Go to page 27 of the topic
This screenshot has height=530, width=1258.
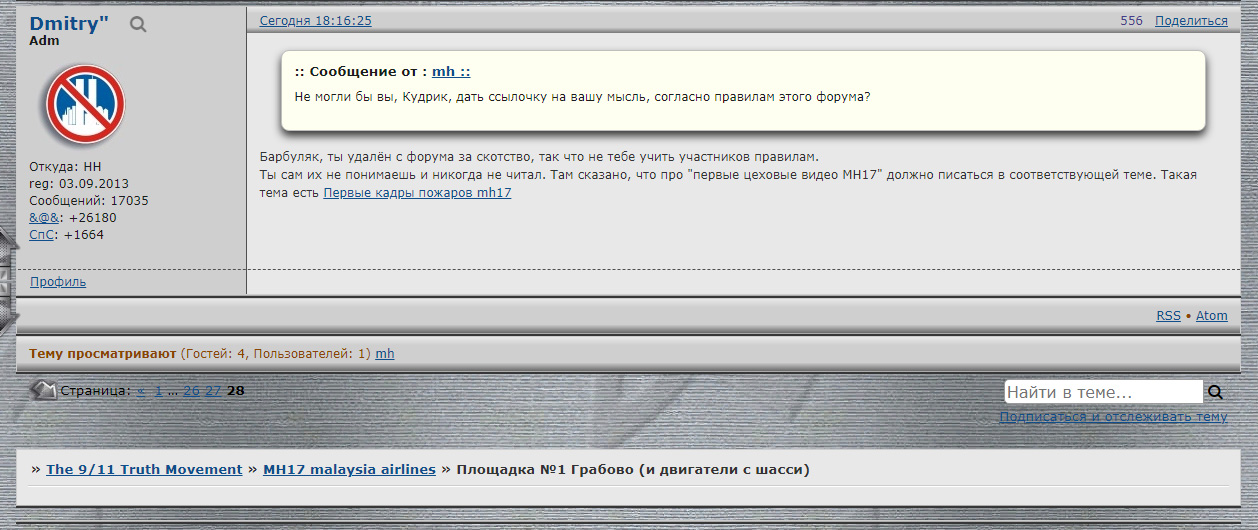click(x=213, y=391)
